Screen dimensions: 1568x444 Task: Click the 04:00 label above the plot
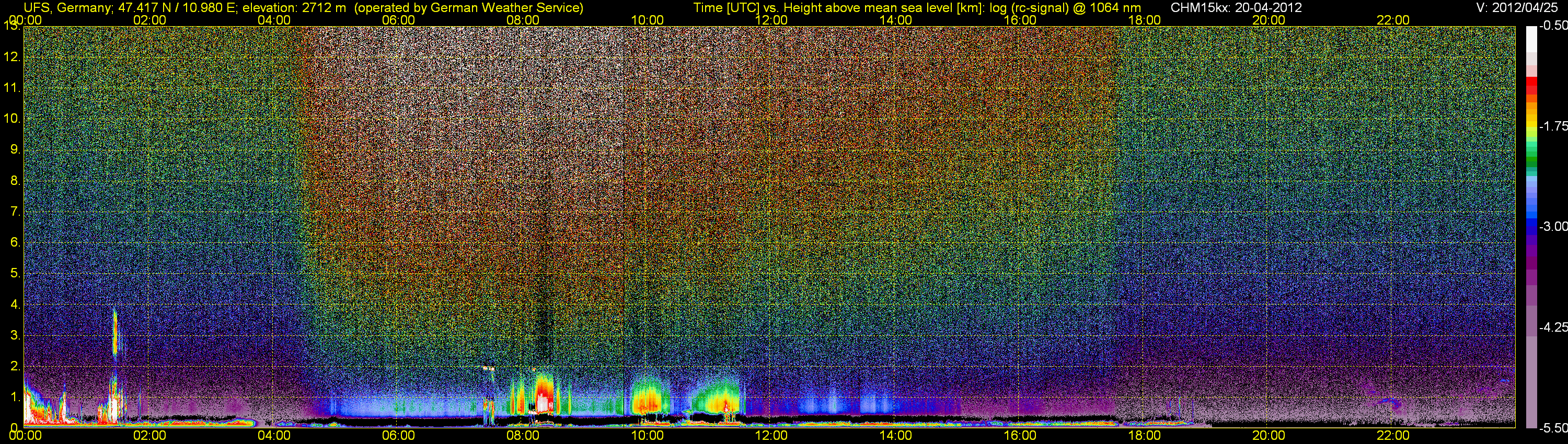tap(274, 20)
